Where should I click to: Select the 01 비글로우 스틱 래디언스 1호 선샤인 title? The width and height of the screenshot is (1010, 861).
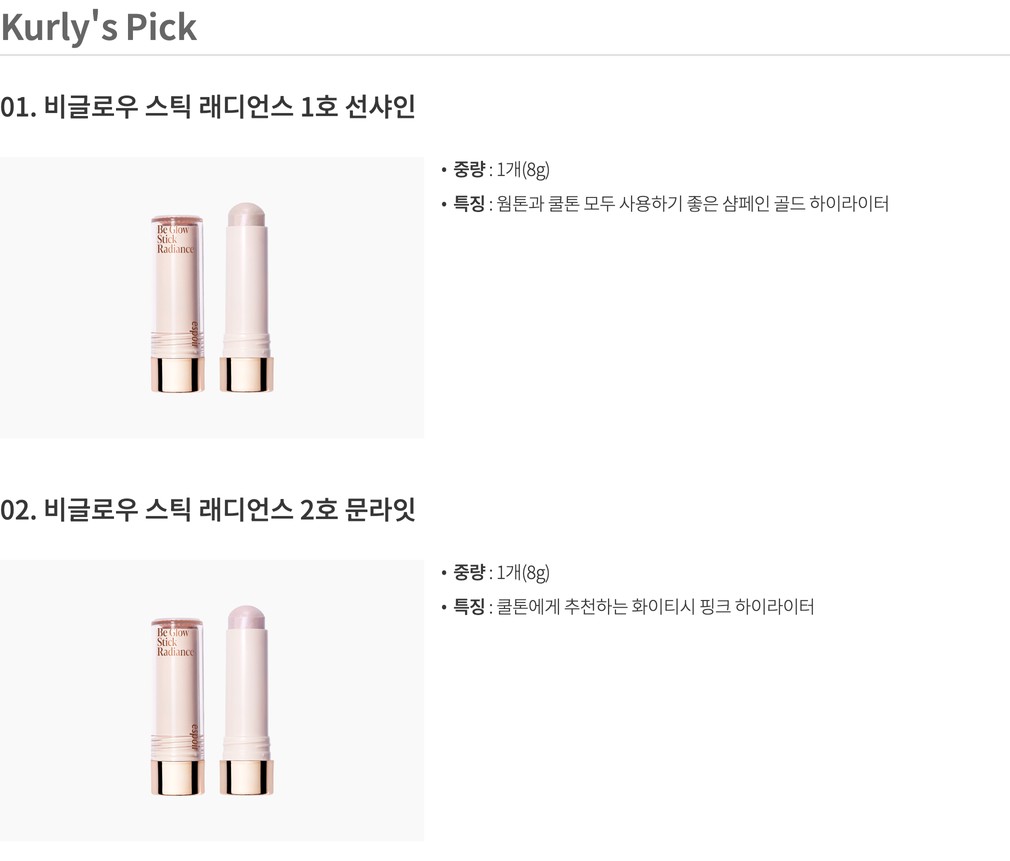[x=208, y=107]
